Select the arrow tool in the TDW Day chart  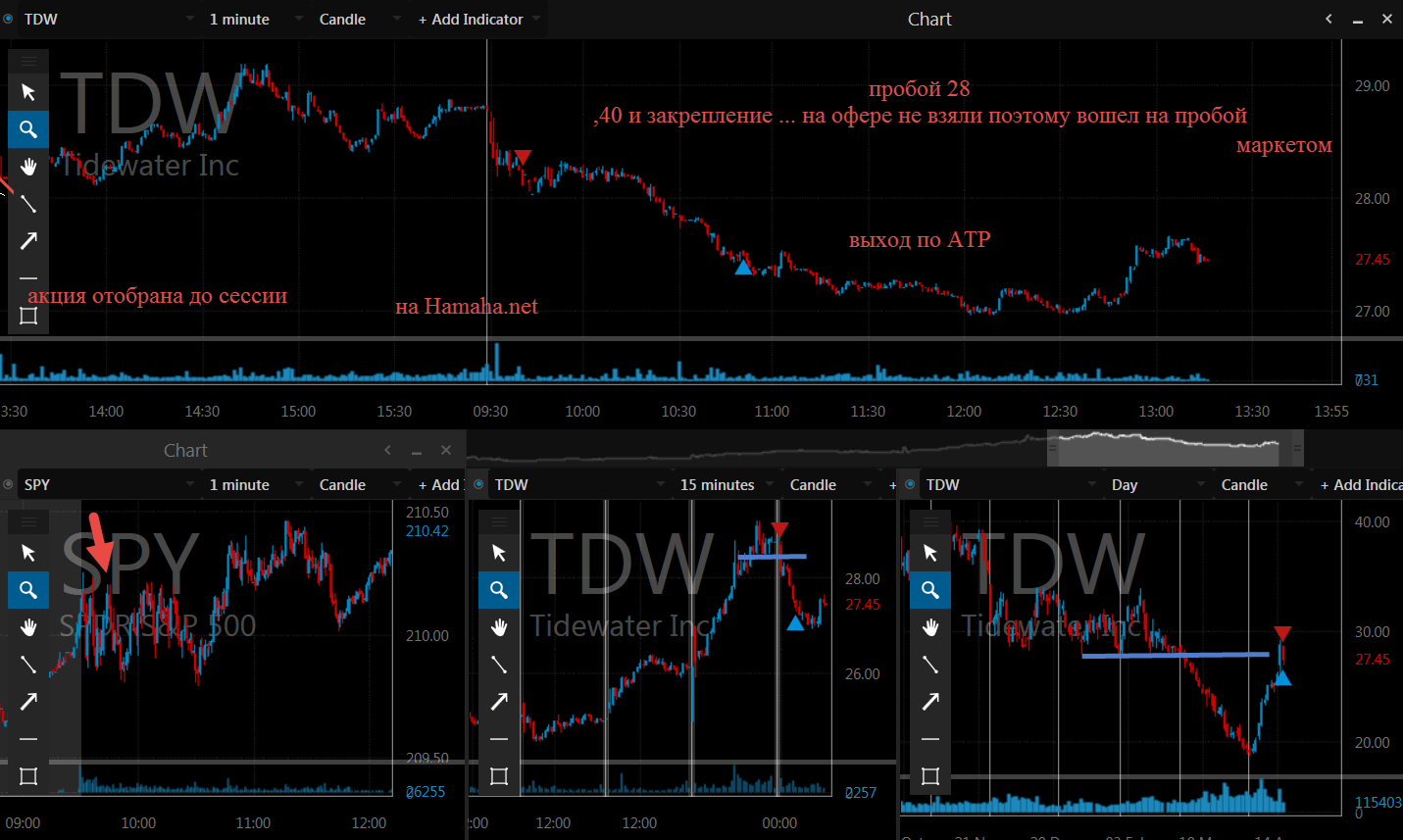930,702
